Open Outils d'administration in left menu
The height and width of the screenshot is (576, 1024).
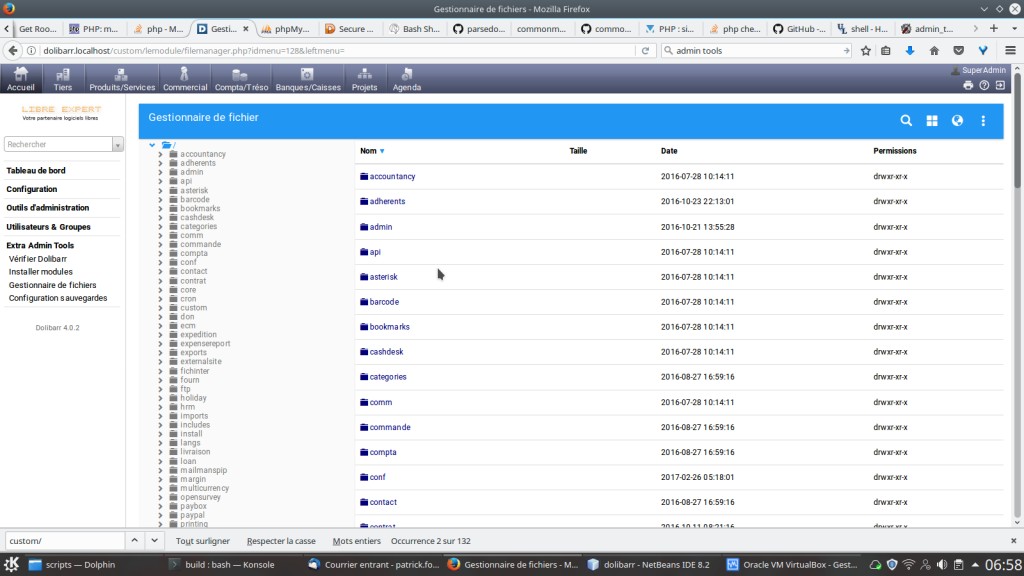(48, 208)
